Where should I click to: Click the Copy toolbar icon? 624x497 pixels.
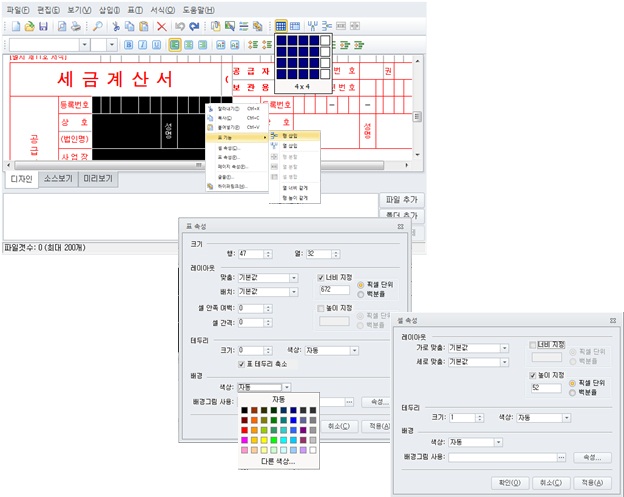[129, 26]
